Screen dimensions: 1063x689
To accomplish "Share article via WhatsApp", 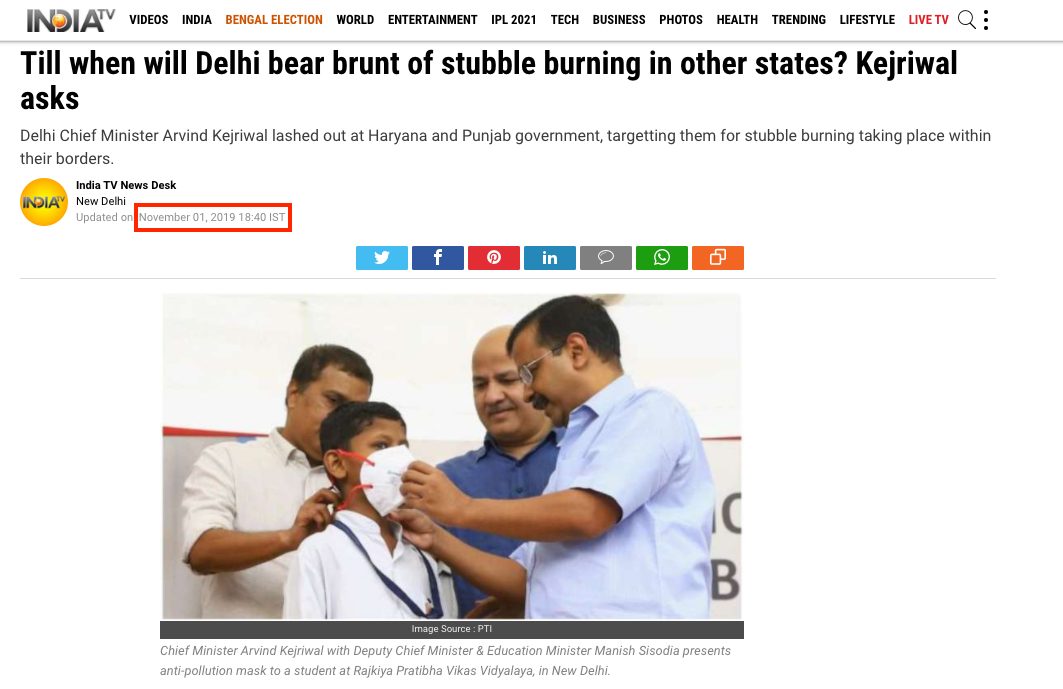I will (662, 258).
